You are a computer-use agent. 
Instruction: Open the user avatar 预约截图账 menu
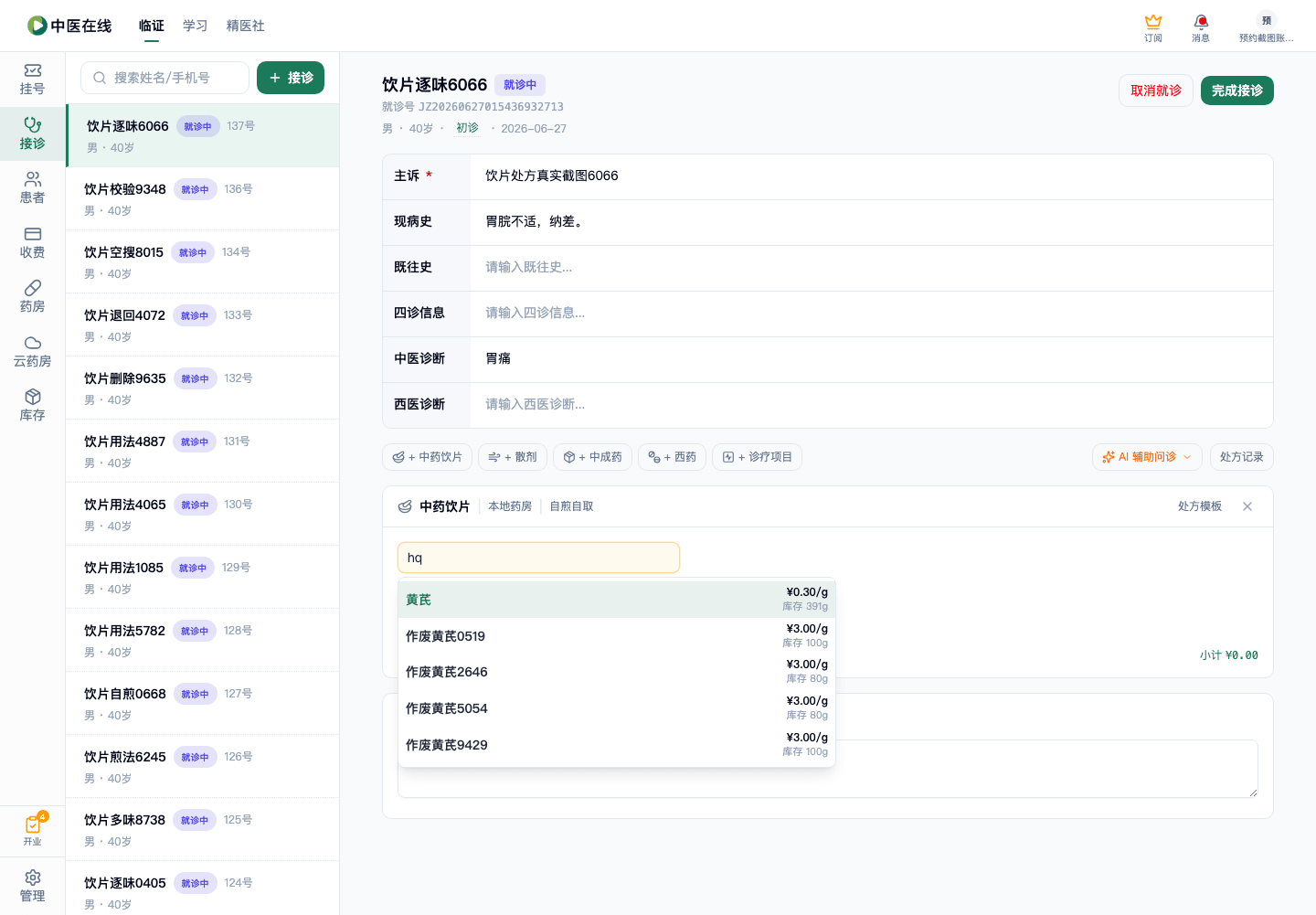[x=1266, y=27]
